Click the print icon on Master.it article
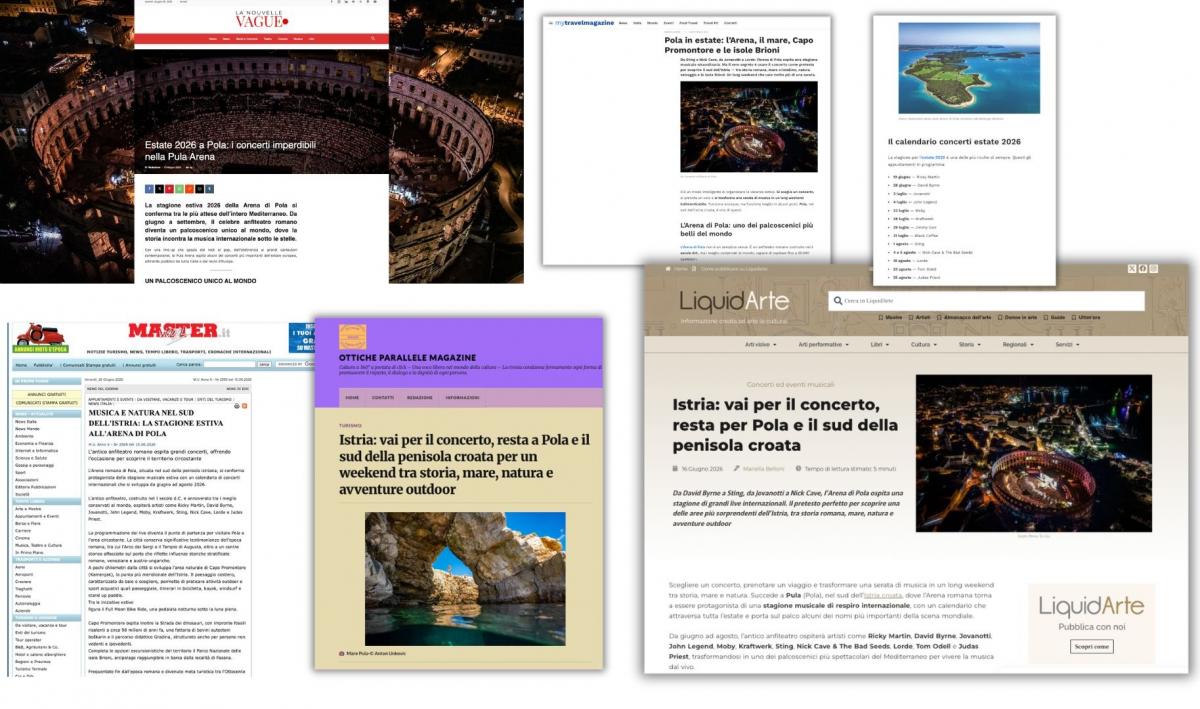Image resolution: width=1200 pixels, height=709 pixels. tap(237, 406)
